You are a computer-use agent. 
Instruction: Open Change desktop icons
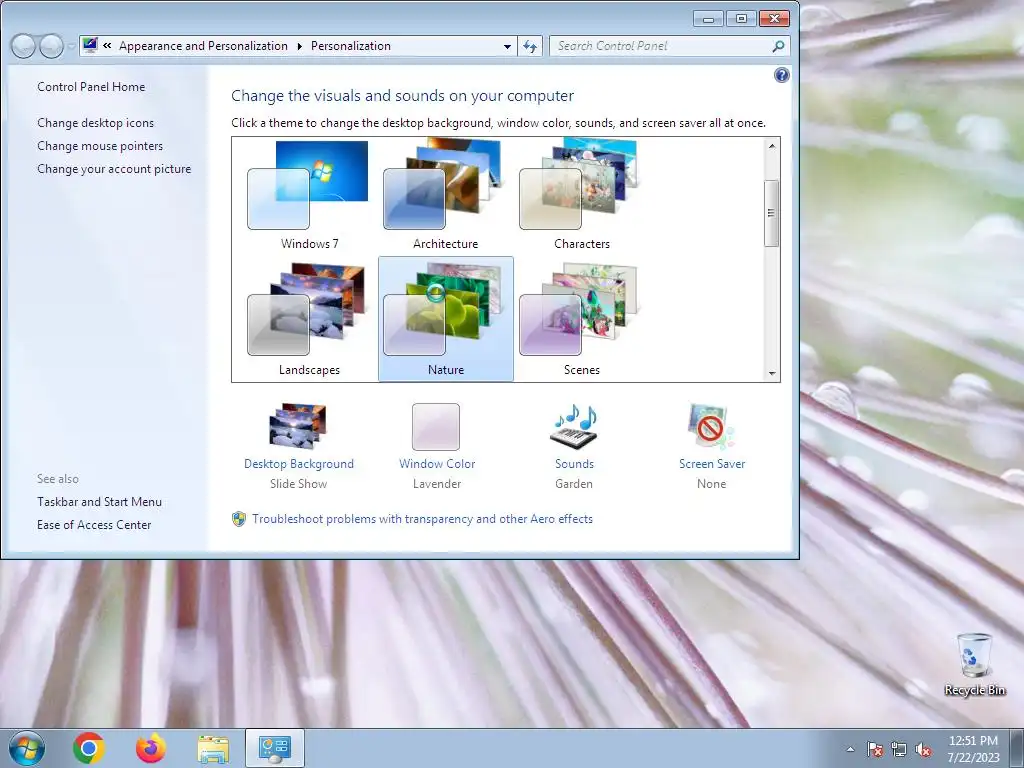[95, 123]
